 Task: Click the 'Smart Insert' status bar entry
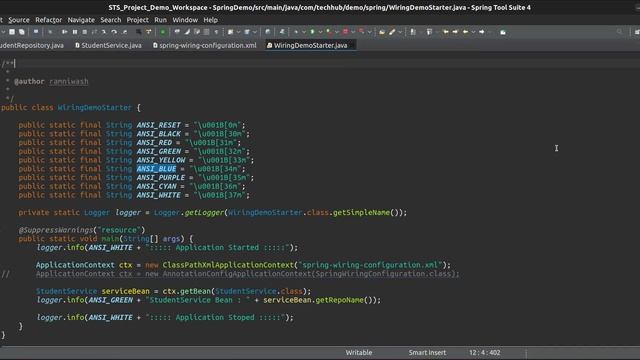(x=427, y=352)
